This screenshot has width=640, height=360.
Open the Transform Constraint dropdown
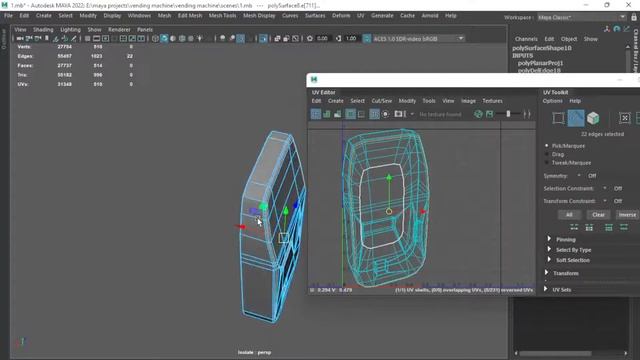604,201
